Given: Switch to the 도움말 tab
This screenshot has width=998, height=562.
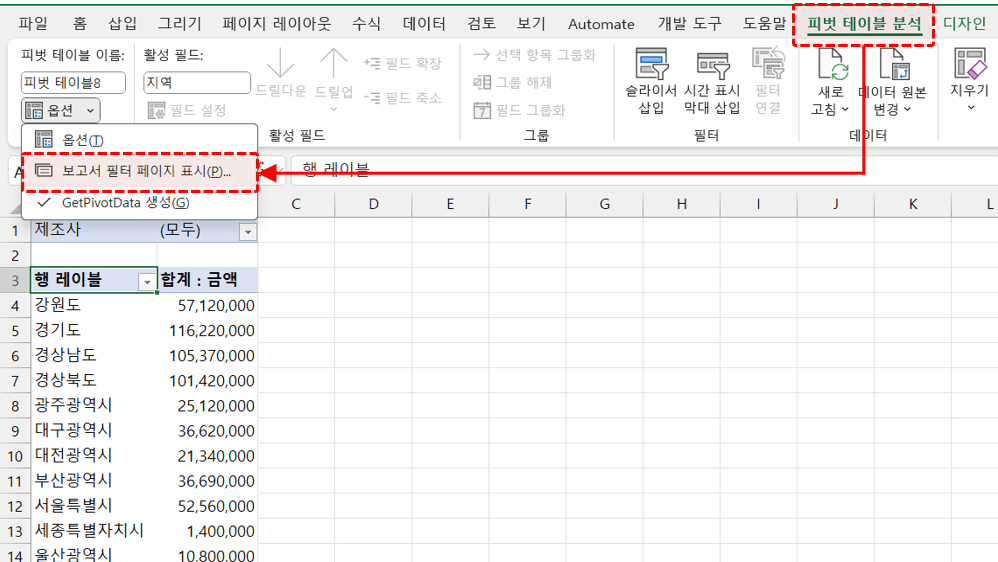Looking at the screenshot, I should [x=764, y=24].
